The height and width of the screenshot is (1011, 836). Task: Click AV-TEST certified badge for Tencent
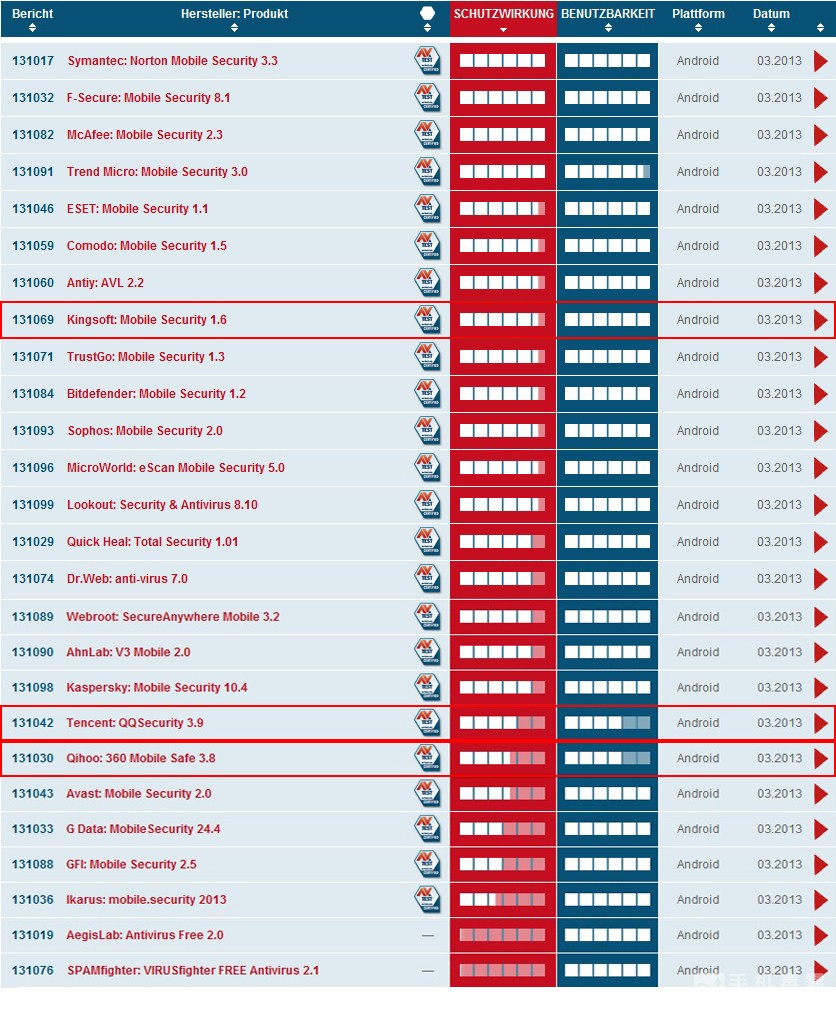(427, 723)
